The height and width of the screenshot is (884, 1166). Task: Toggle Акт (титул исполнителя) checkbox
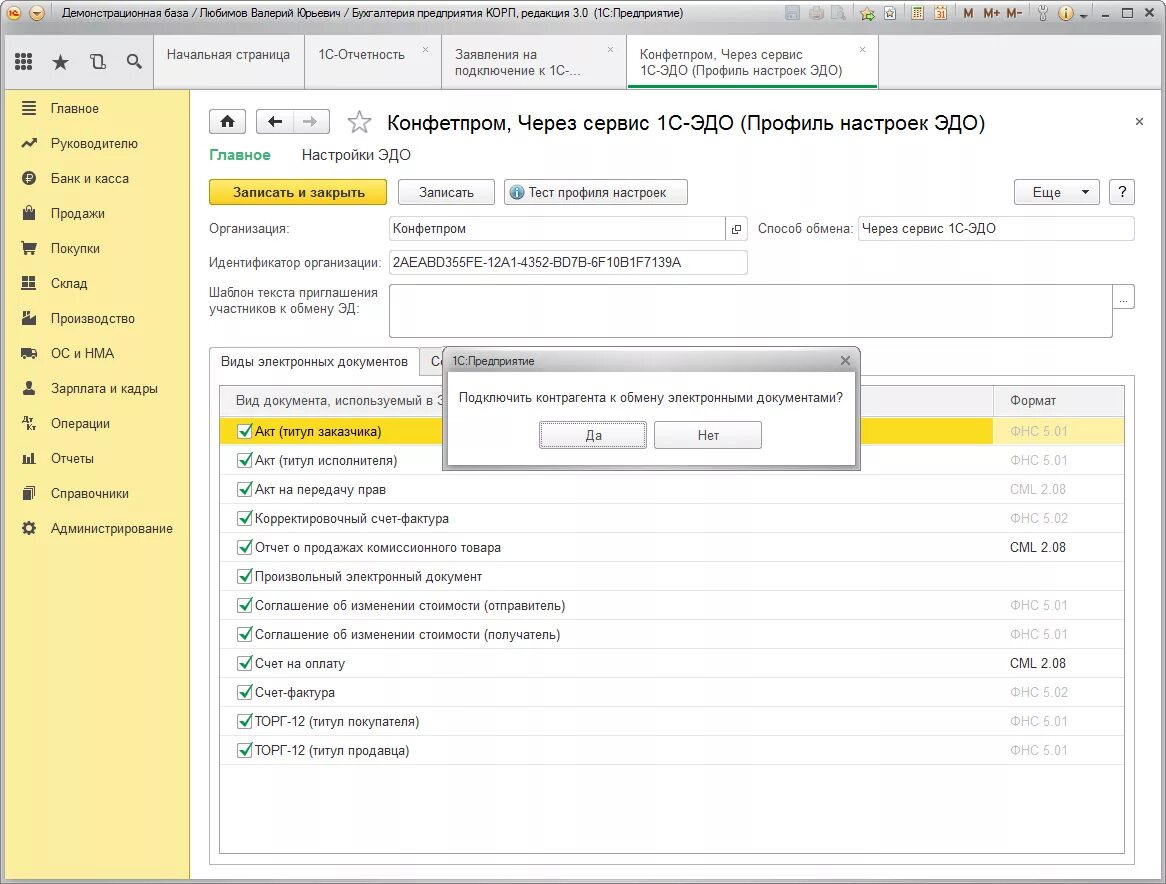(244, 460)
